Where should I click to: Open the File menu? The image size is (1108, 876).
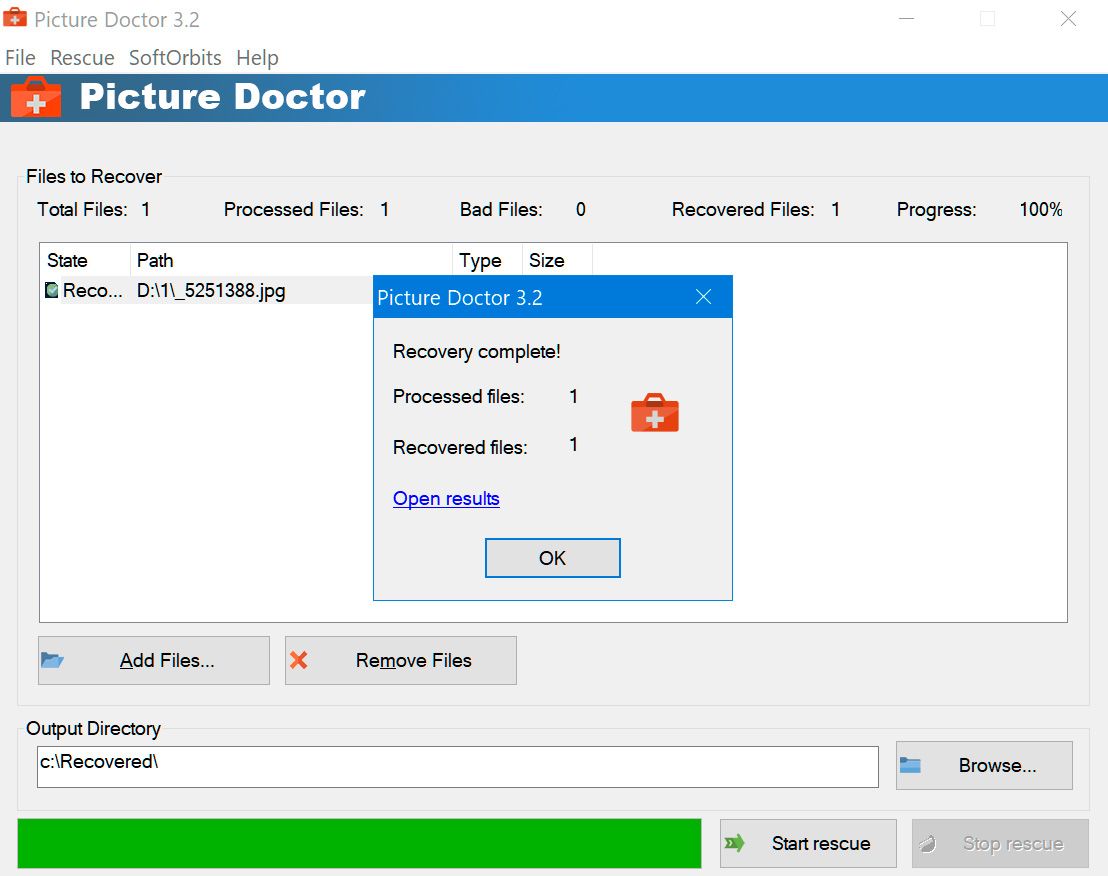click(x=20, y=58)
